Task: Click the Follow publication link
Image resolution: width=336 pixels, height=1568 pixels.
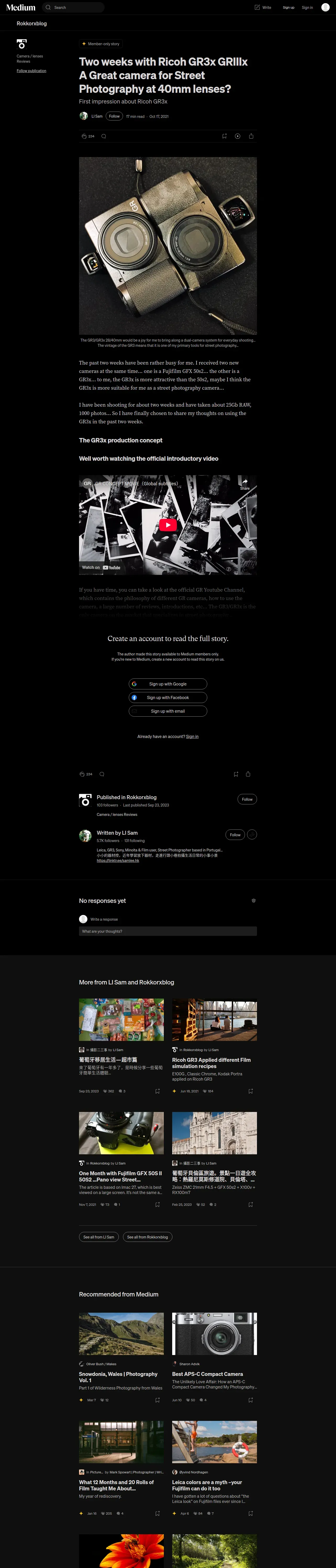Action: pos(31,71)
